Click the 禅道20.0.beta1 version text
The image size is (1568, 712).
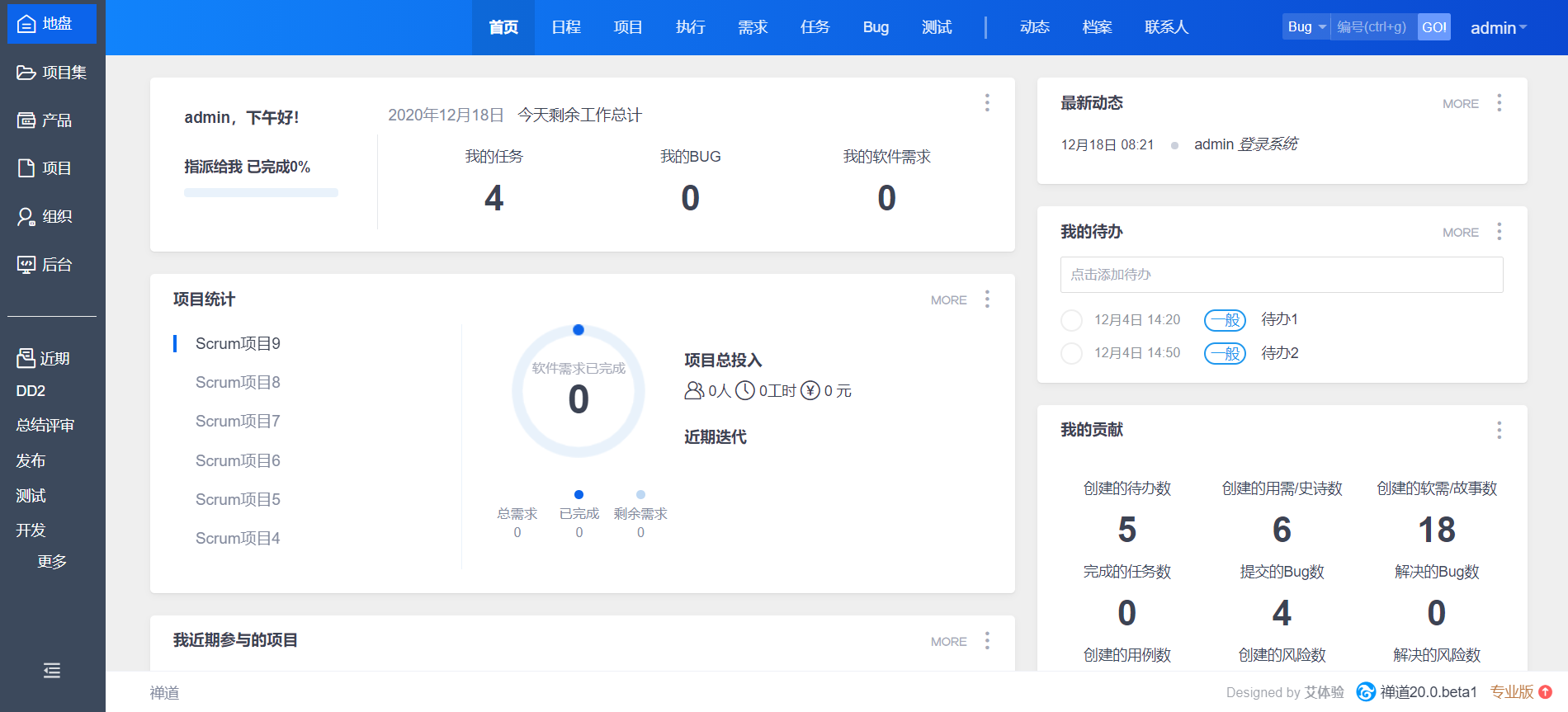(x=1429, y=692)
